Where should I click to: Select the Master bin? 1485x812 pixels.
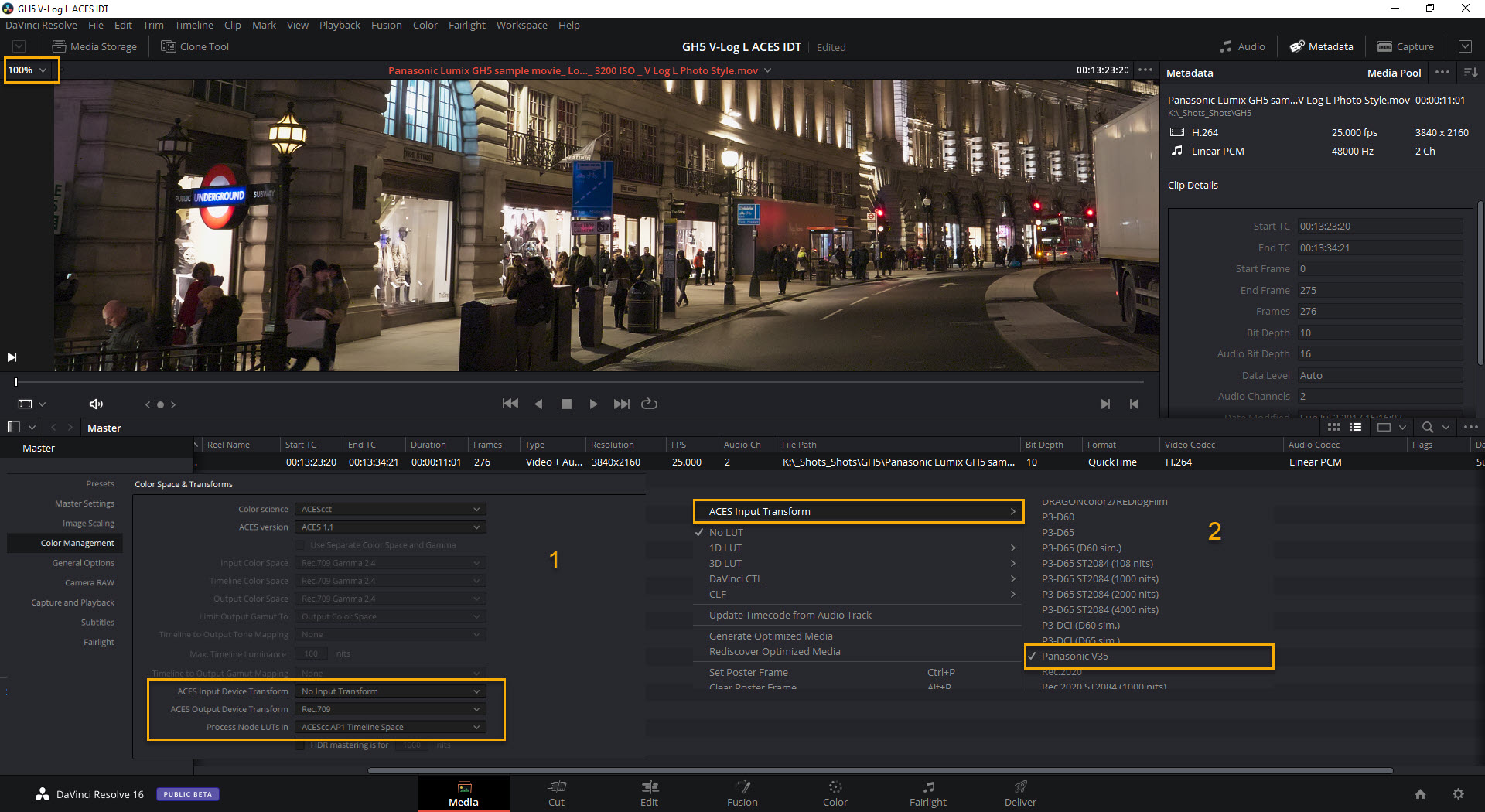coord(39,448)
